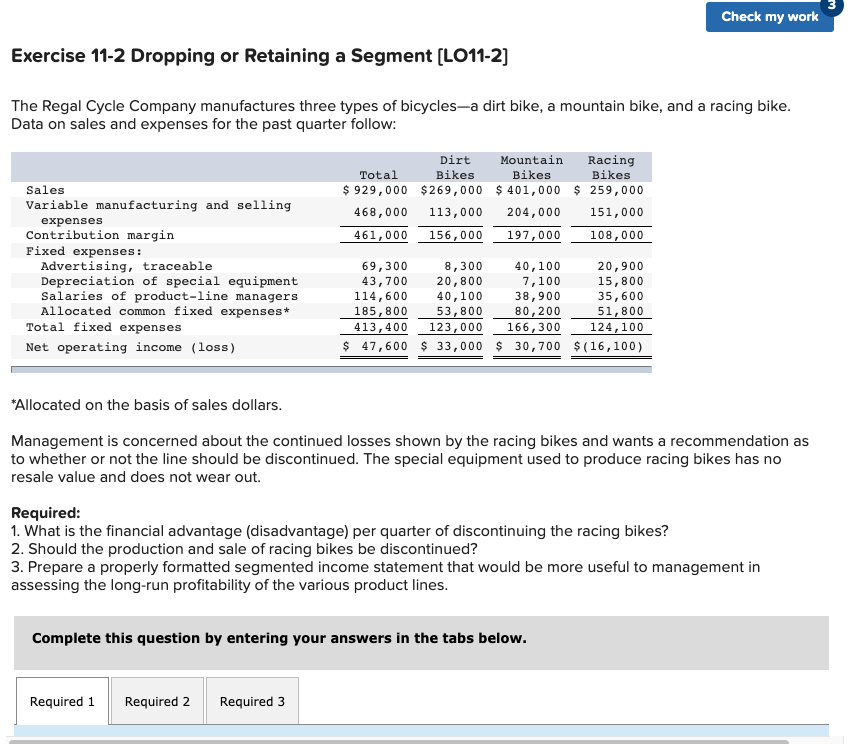The height and width of the screenshot is (744, 868).
Task: Select the Required 1 tab
Action: pyautogui.click(x=62, y=701)
